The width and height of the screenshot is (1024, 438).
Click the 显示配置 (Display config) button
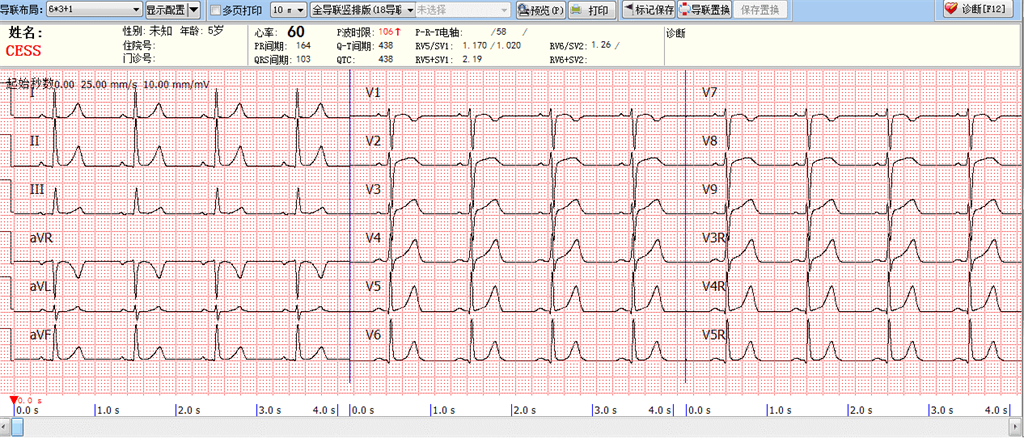165,10
